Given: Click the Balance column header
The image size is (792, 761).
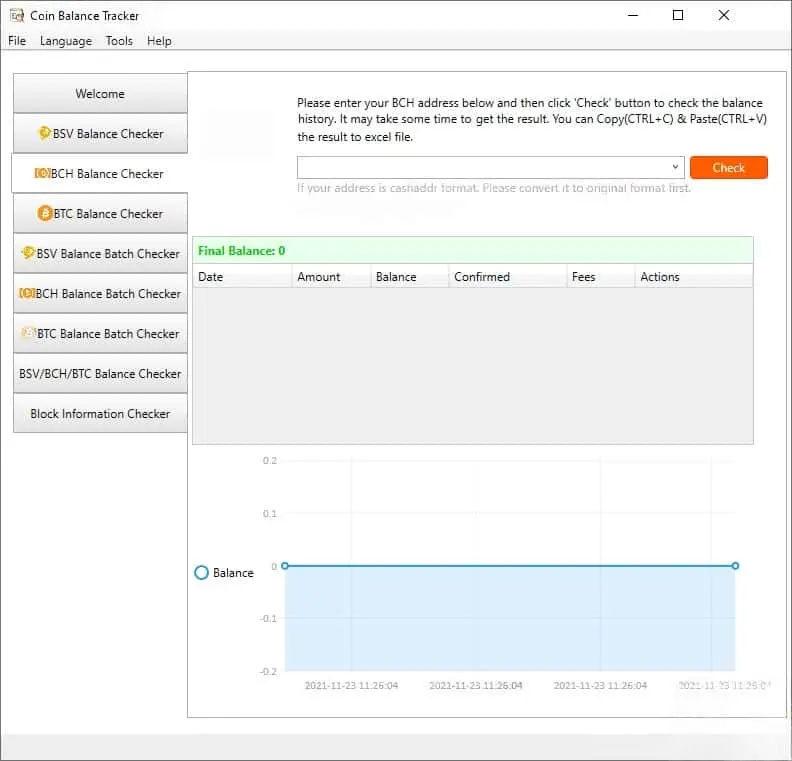Looking at the screenshot, I should click(409, 277).
